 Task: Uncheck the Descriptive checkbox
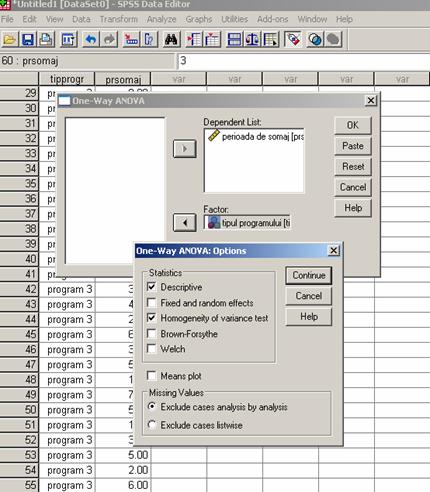(152, 287)
